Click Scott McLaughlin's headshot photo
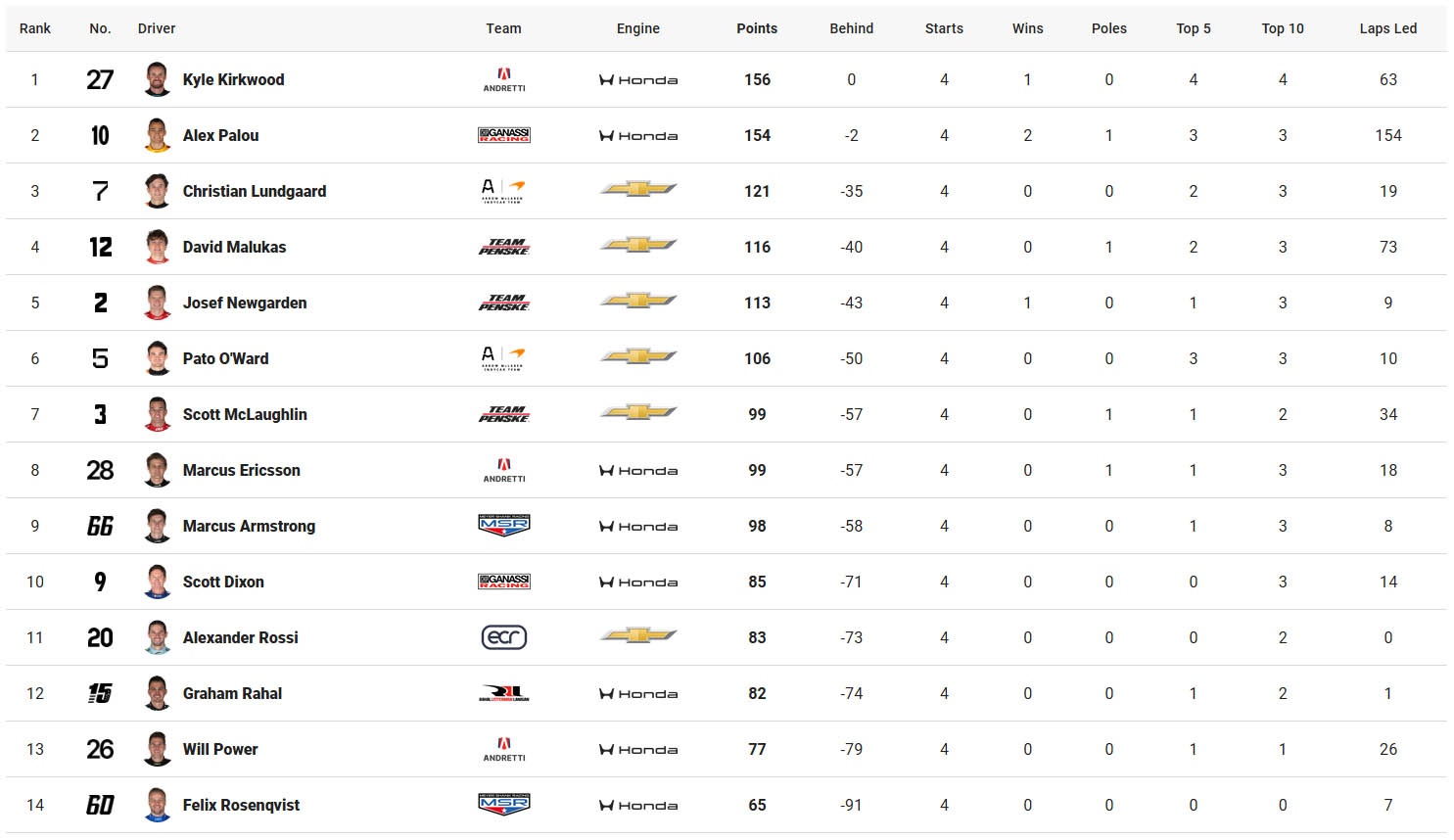The height and width of the screenshot is (840, 1454). [157, 414]
